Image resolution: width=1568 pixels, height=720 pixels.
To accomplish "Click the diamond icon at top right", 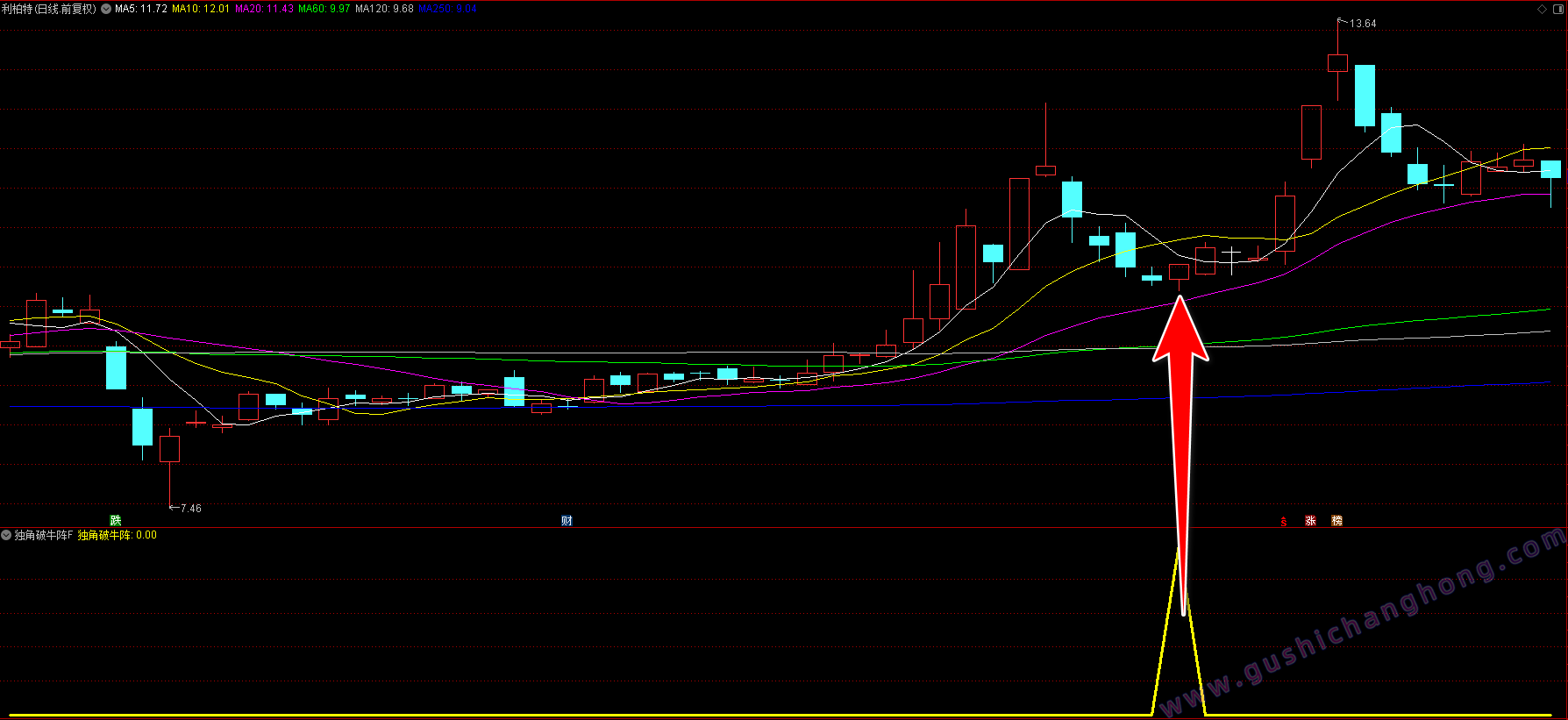I will click(1543, 9).
